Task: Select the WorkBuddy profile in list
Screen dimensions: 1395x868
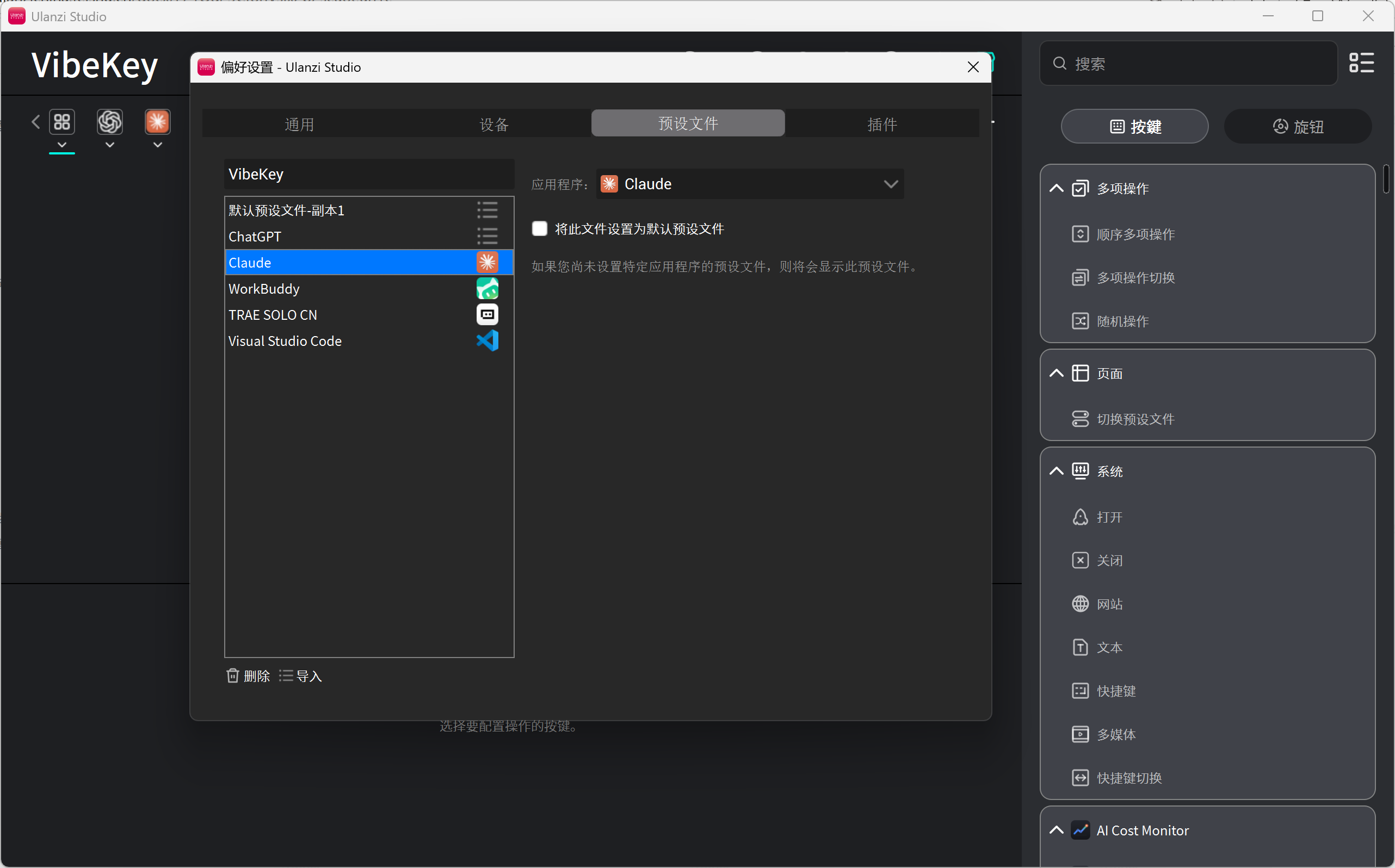Action: [369, 289]
